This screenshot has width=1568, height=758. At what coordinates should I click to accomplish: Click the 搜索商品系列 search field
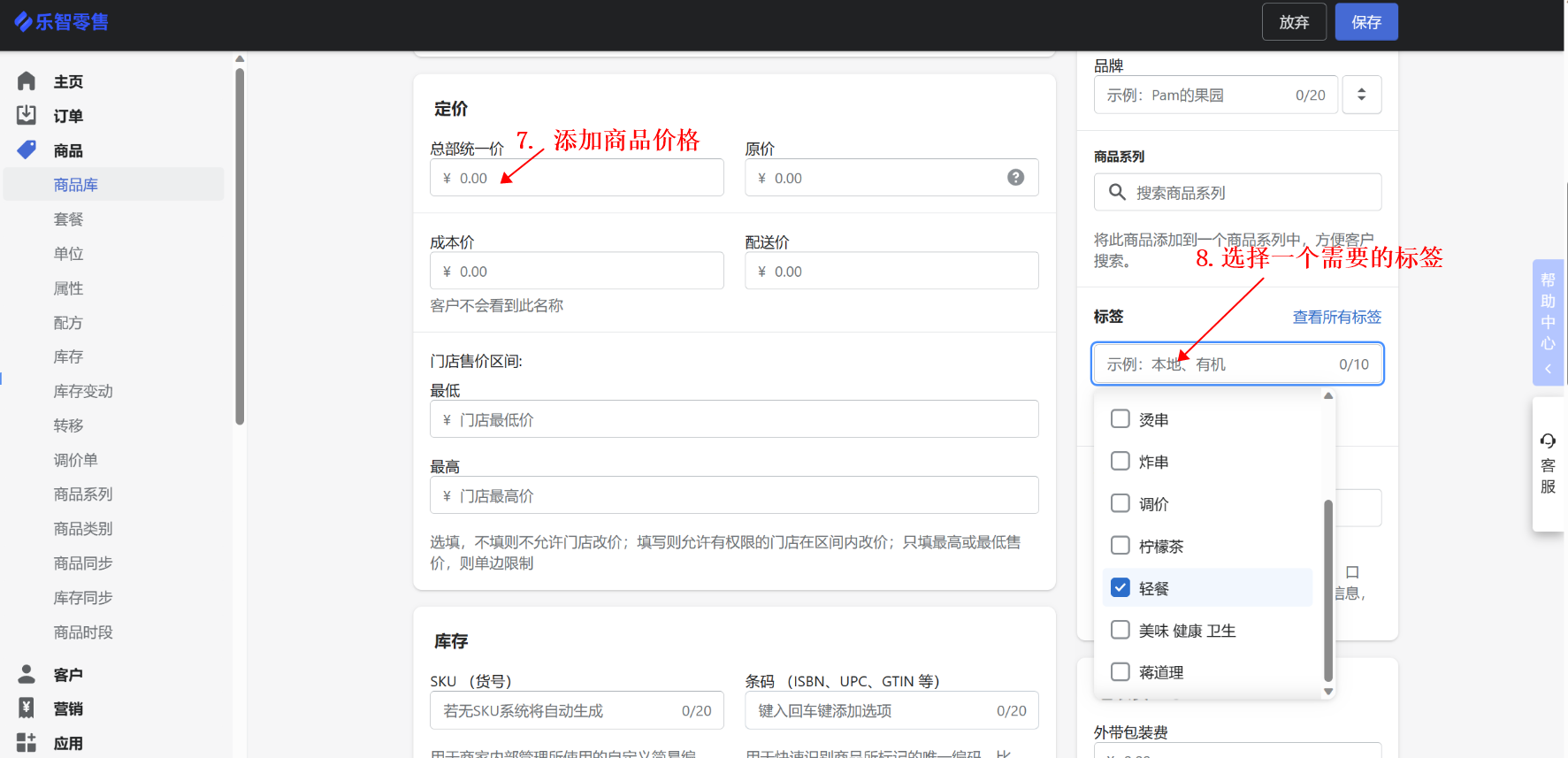coord(1237,192)
